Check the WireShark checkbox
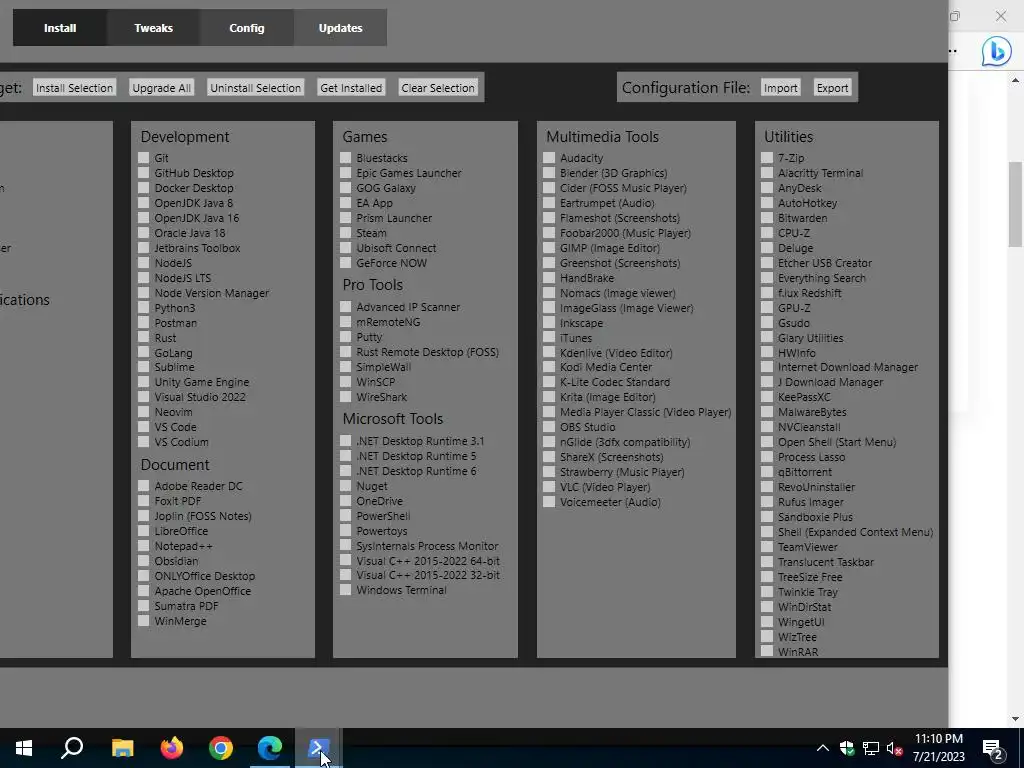Viewport: 1024px width, 768px height. [x=345, y=396]
